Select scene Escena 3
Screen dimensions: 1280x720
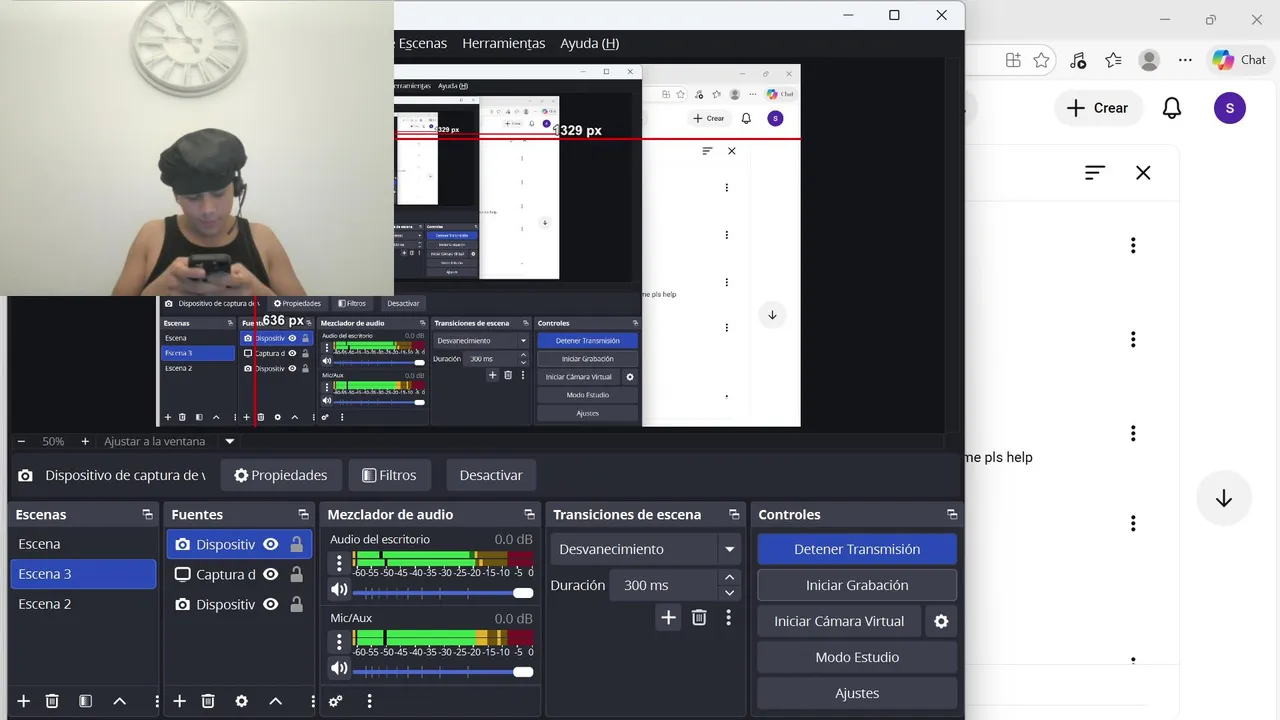pos(83,574)
